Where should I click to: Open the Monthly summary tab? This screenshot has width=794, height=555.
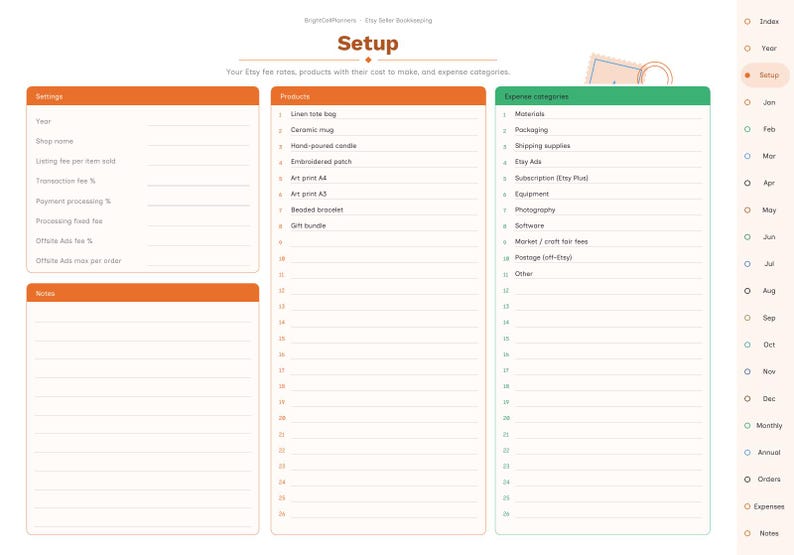(x=765, y=425)
